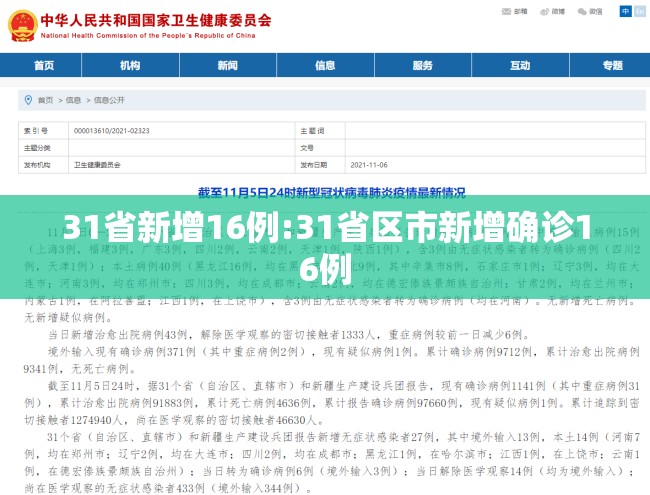Click the National Health Commission English subtitle
Screen dimensions: 650x495
coord(148,36)
